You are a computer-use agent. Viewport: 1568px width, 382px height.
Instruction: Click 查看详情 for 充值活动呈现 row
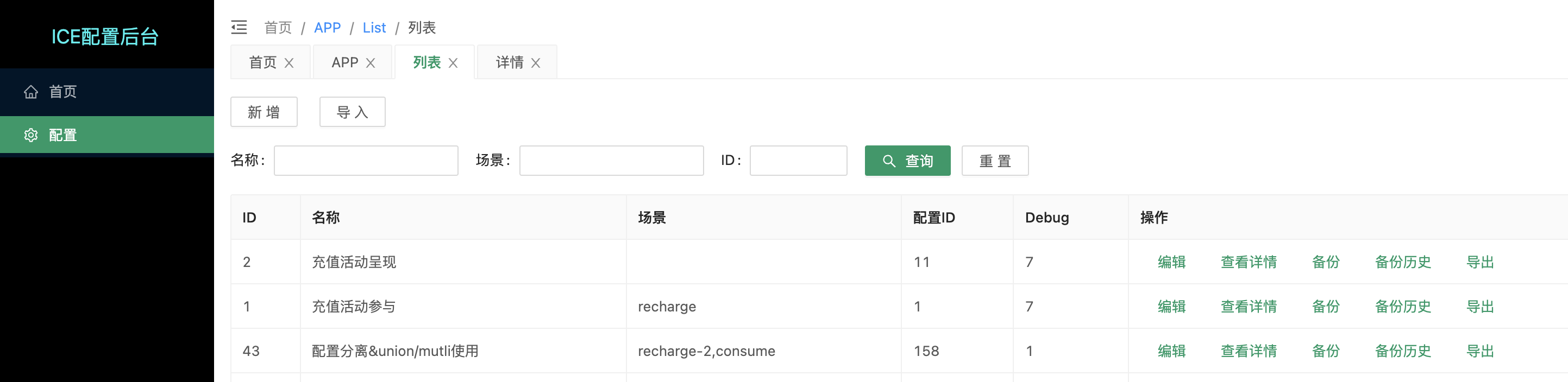[x=1249, y=262]
